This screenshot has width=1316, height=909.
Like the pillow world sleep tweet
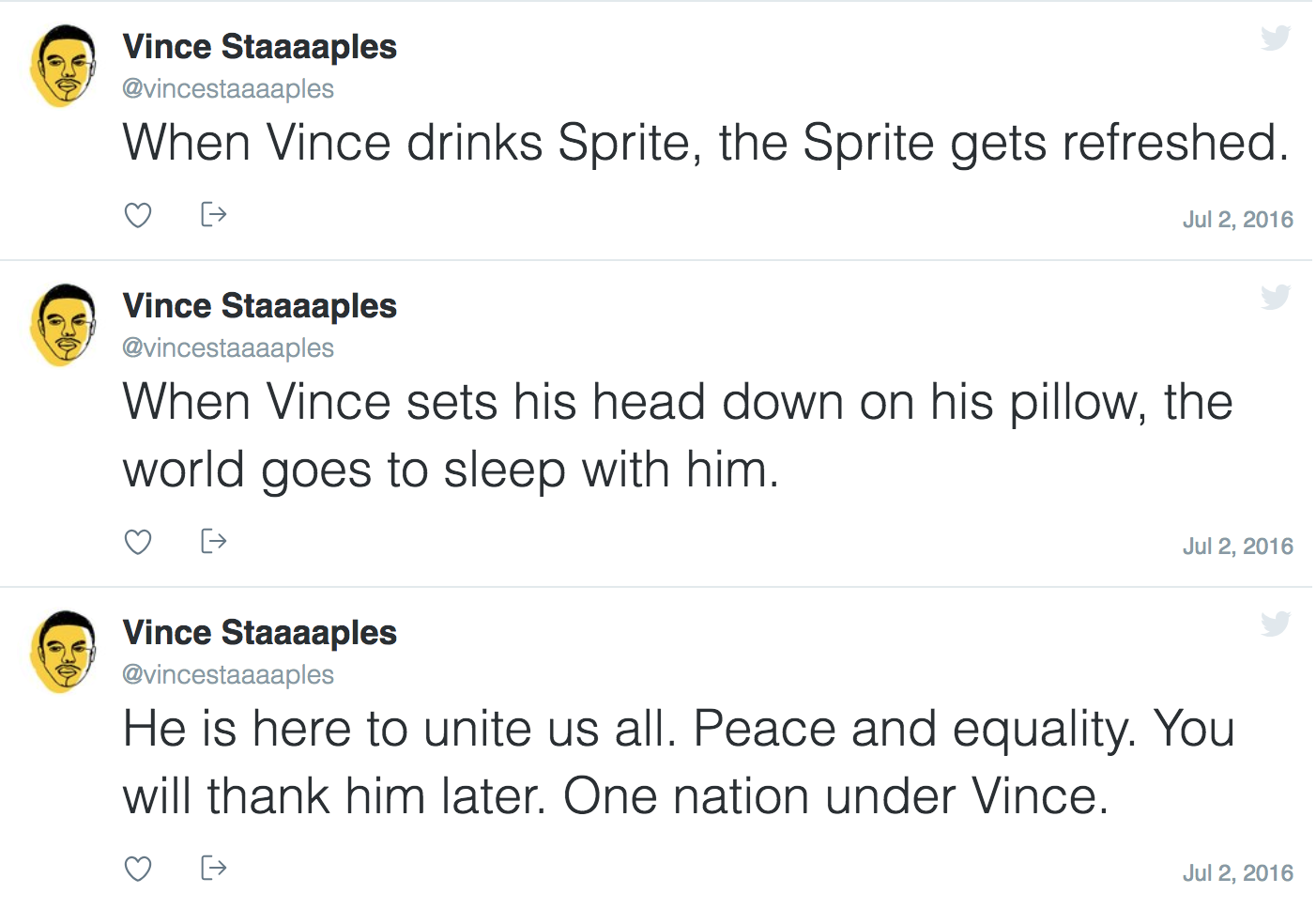pos(138,542)
